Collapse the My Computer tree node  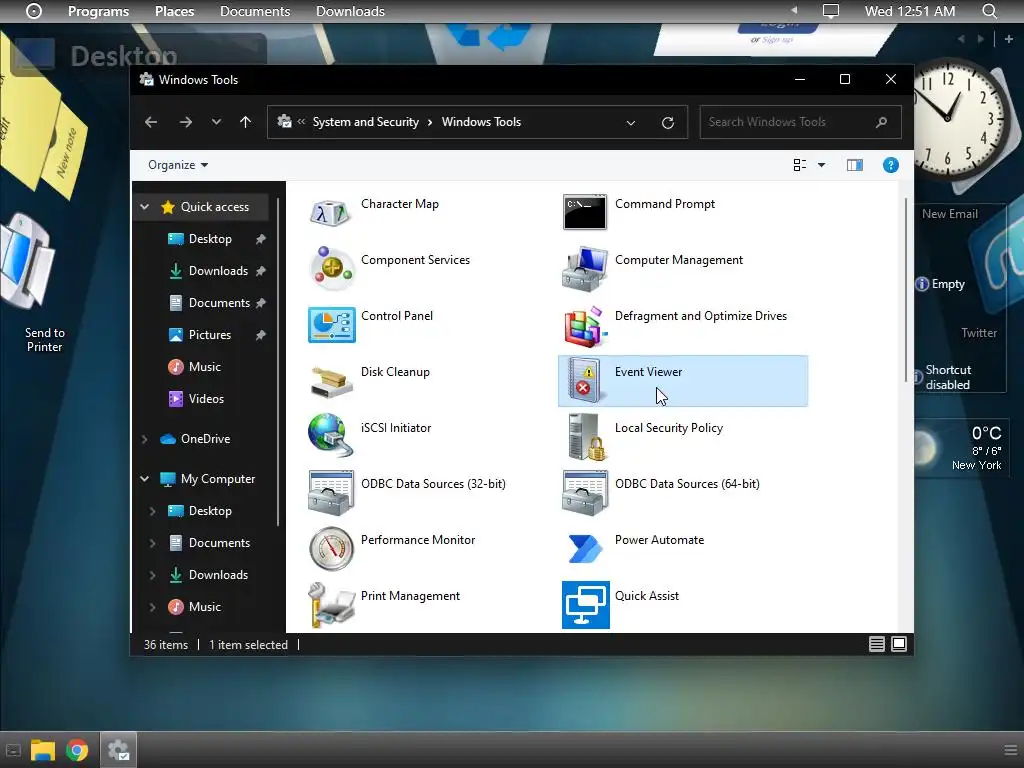pyautogui.click(x=144, y=479)
